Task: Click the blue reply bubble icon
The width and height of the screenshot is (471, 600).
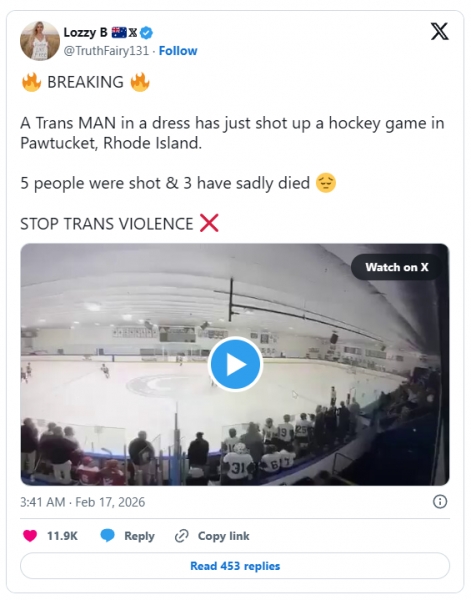Action: (x=108, y=536)
